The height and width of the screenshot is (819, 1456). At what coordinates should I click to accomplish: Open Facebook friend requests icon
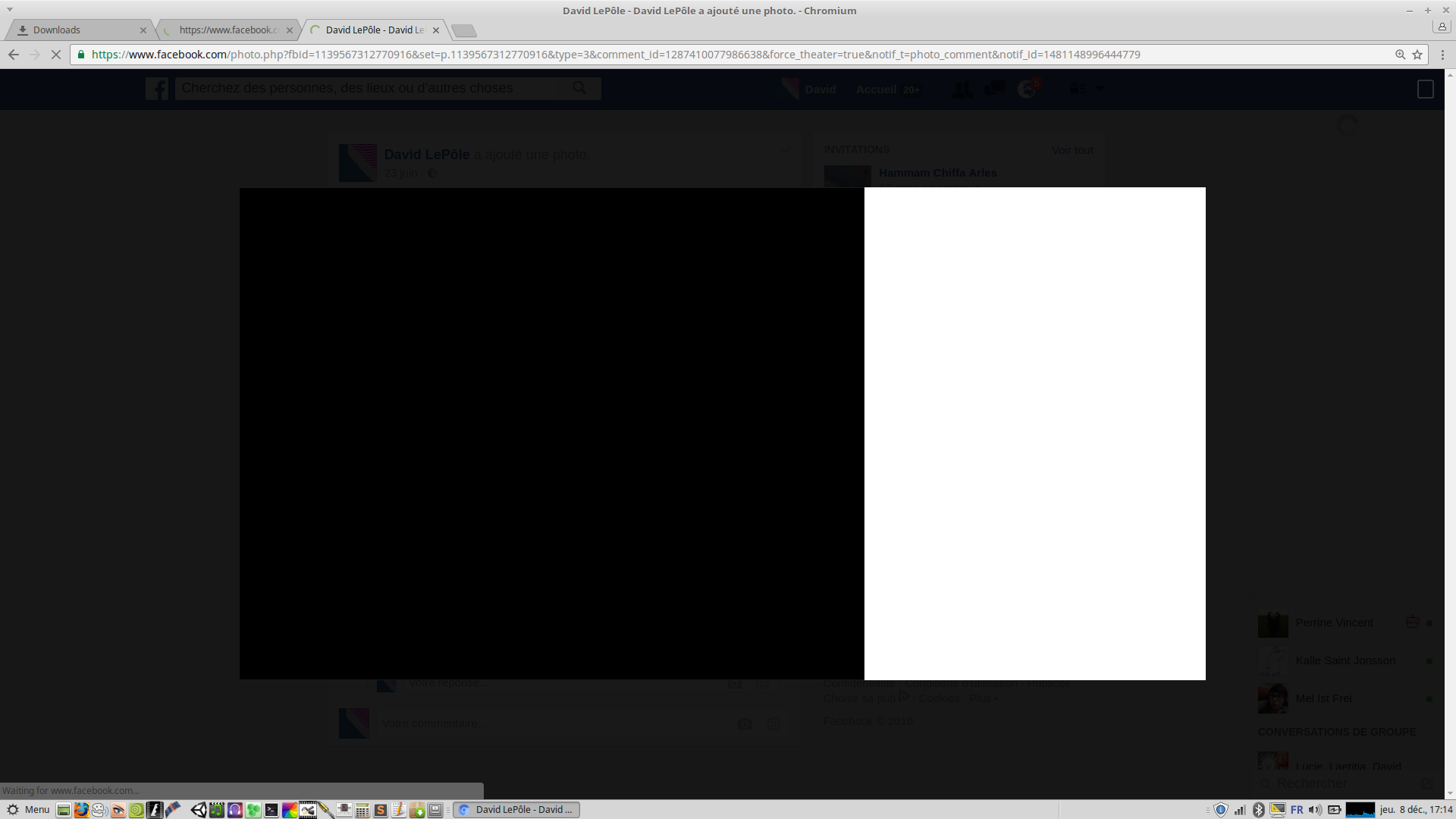point(962,89)
